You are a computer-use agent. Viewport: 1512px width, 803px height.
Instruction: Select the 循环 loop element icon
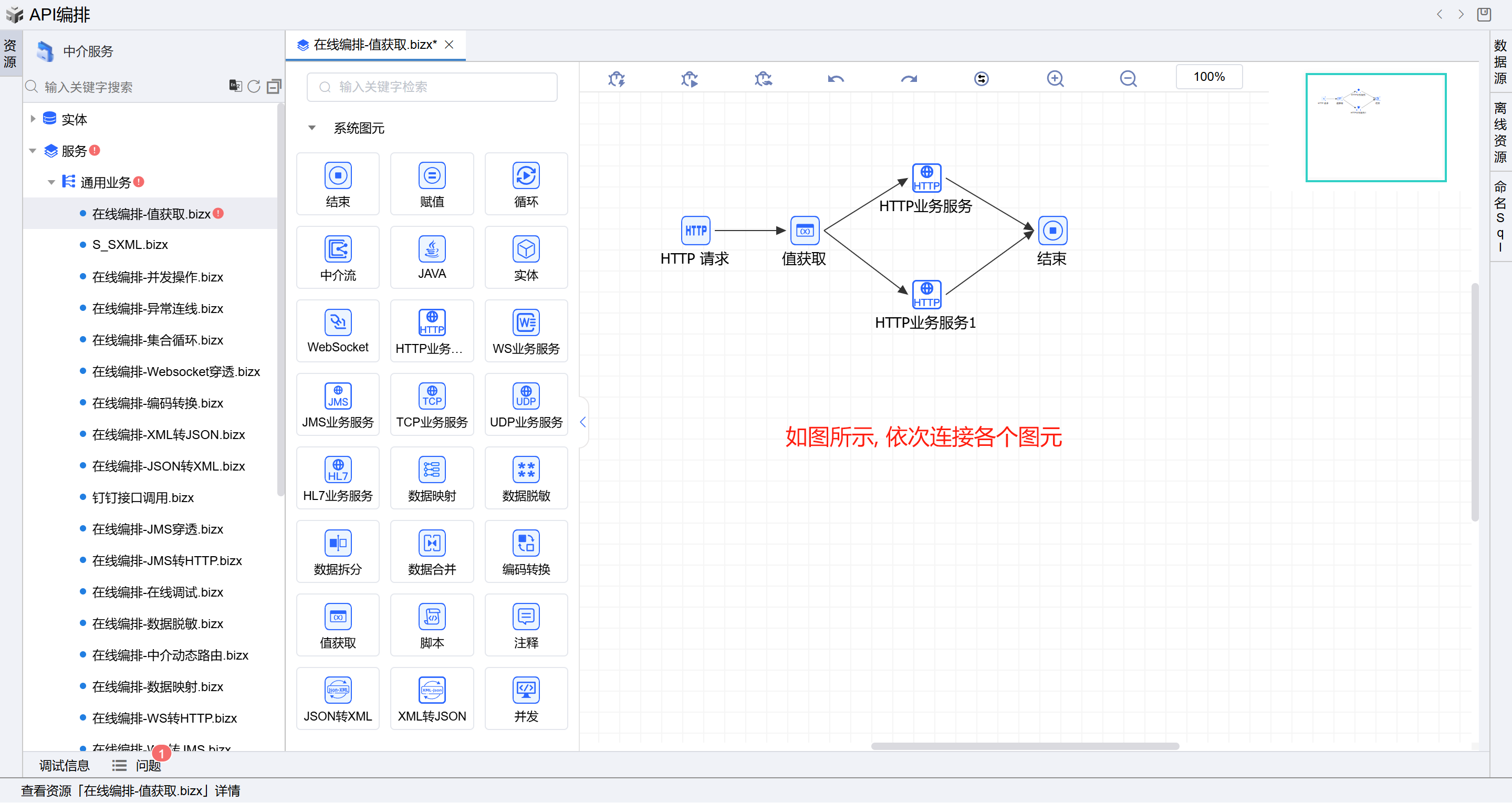(x=525, y=175)
